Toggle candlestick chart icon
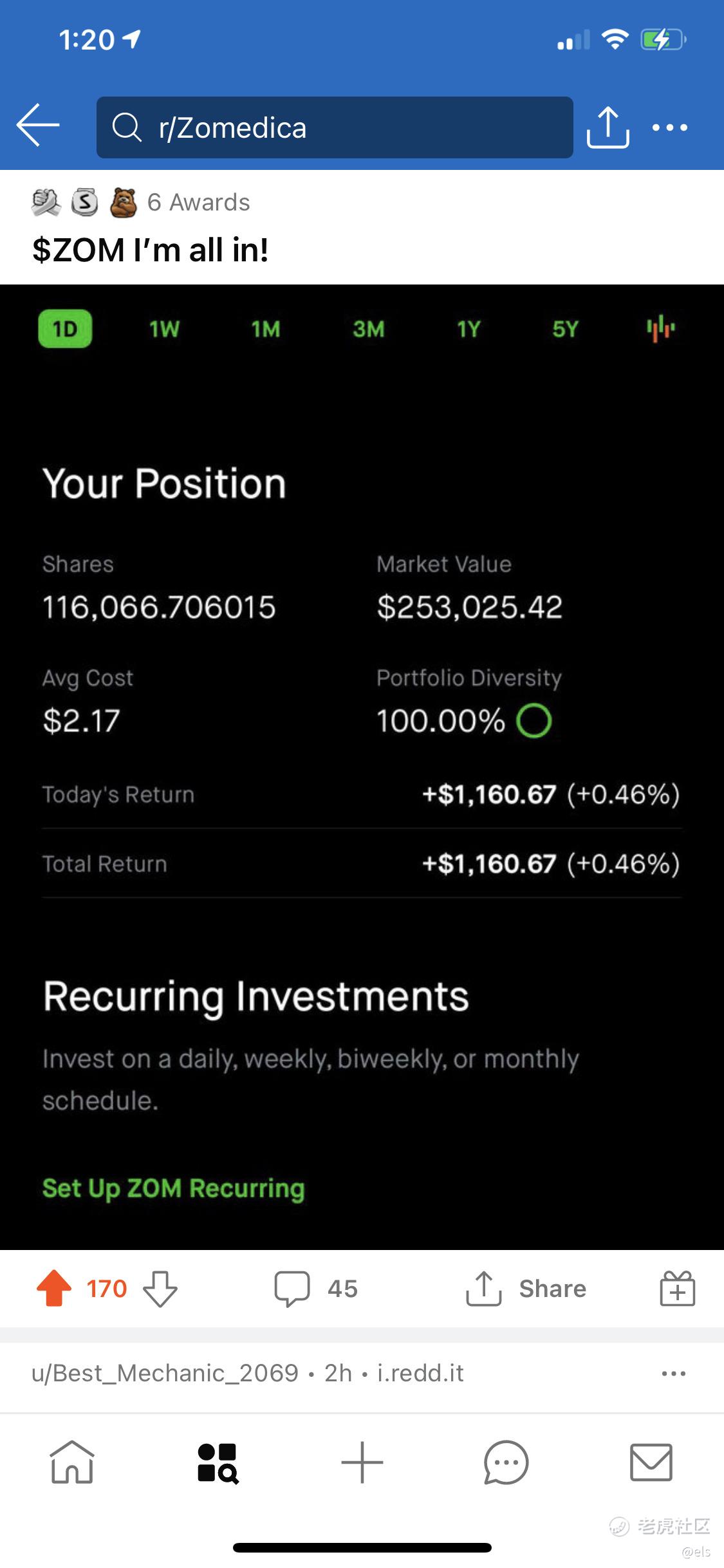724x1568 pixels. (660, 330)
